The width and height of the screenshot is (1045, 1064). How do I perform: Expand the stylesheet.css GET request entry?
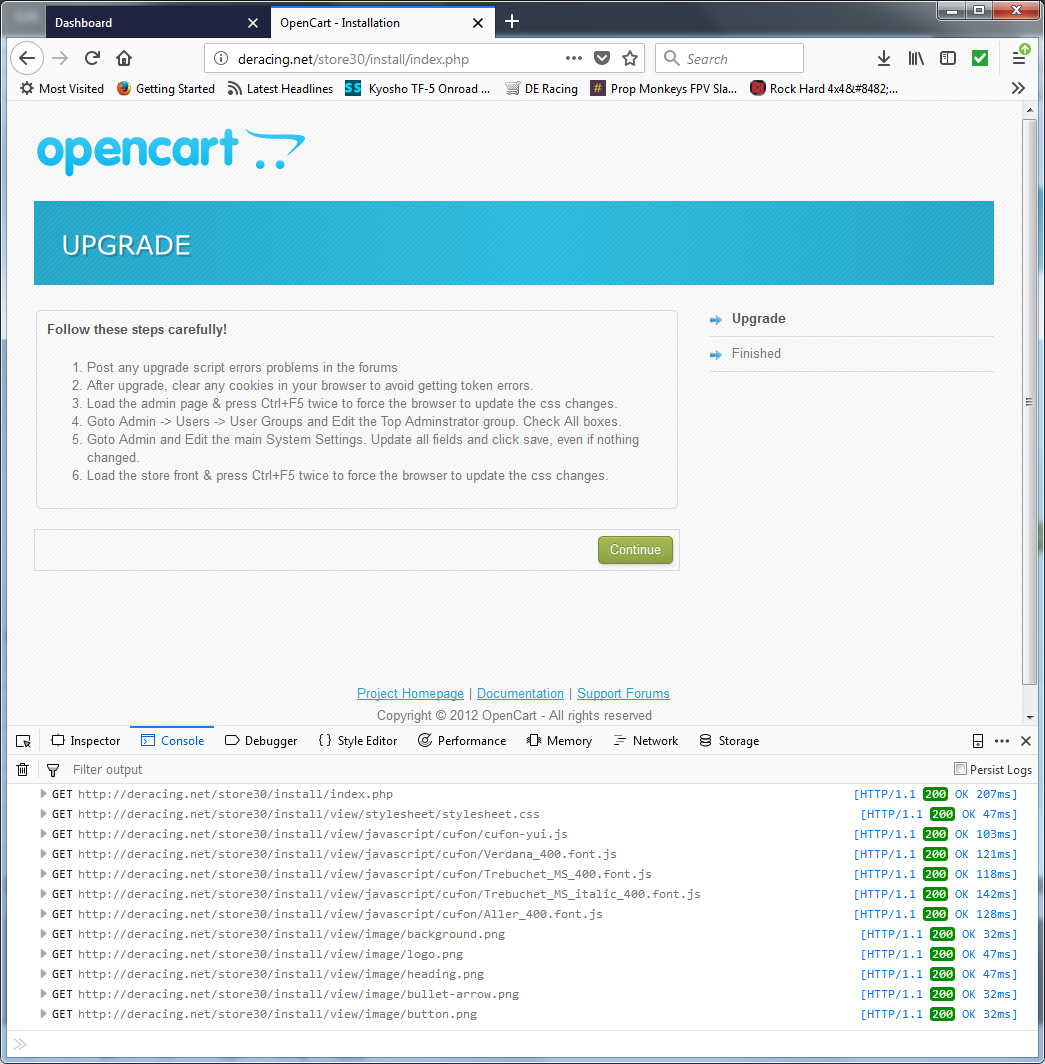point(43,814)
